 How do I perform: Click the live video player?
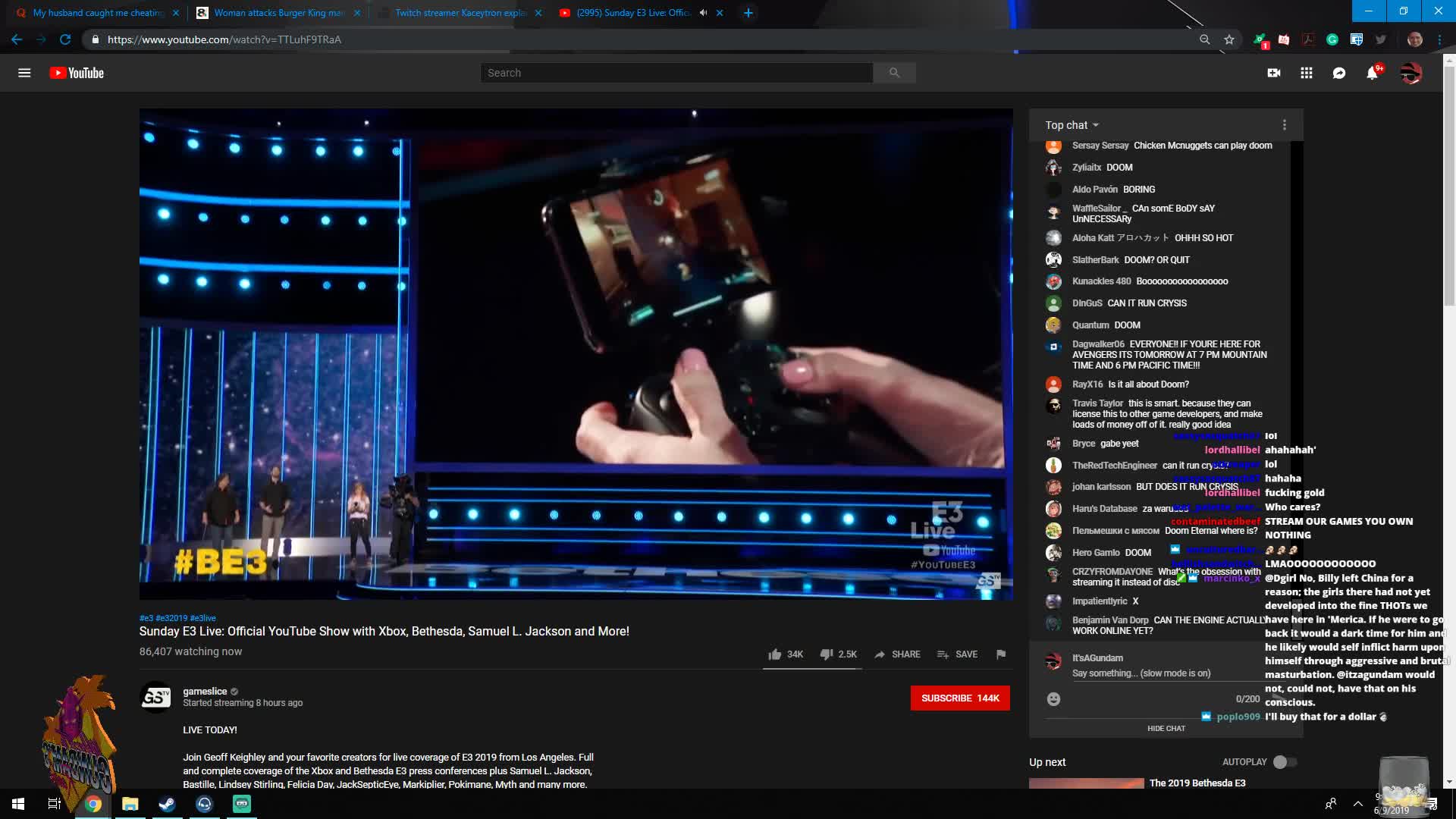coord(576,354)
